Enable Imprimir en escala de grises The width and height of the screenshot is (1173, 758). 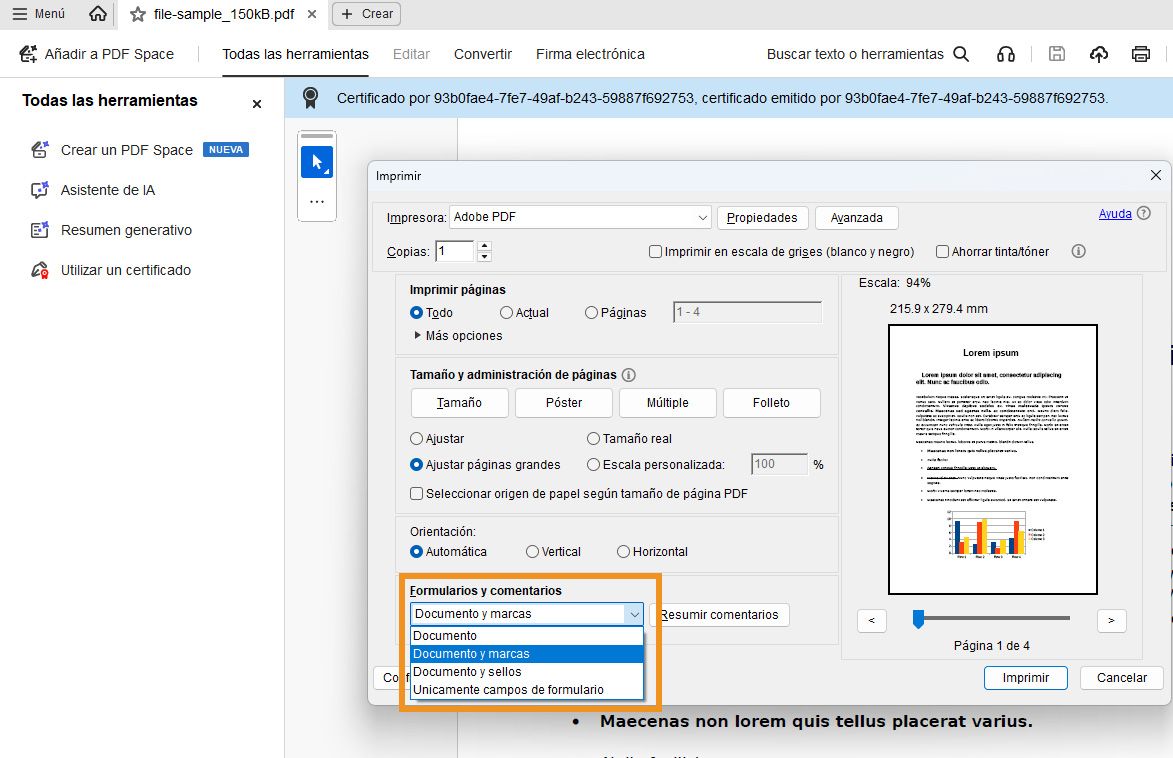[x=655, y=251]
